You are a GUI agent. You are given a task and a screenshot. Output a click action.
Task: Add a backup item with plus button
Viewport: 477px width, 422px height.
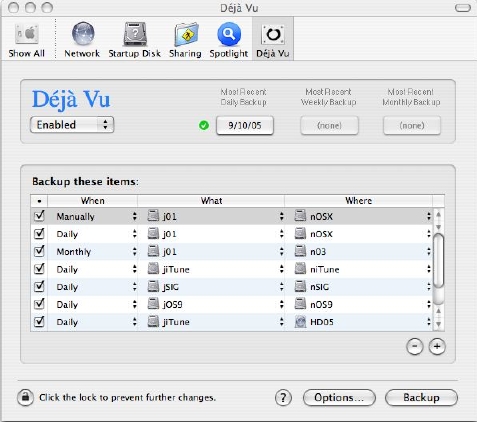tap(437, 347)
